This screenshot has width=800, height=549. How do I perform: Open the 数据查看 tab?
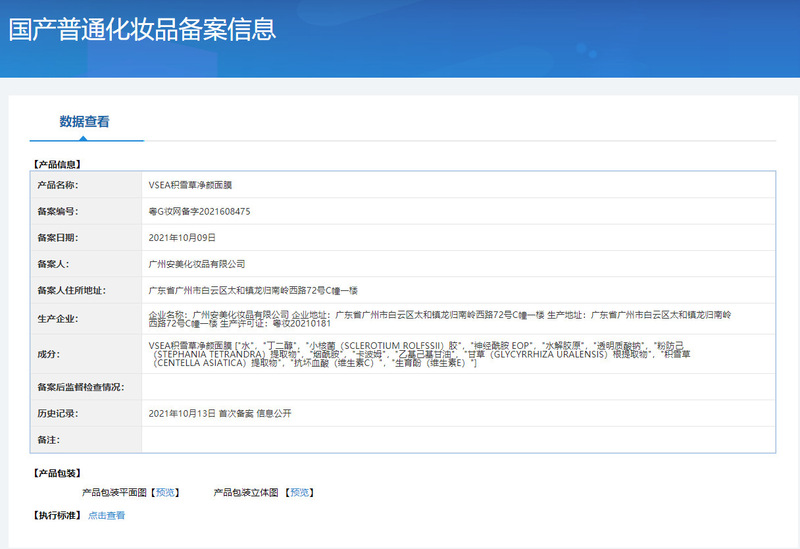pyautogui.click(x=84, y=122)
